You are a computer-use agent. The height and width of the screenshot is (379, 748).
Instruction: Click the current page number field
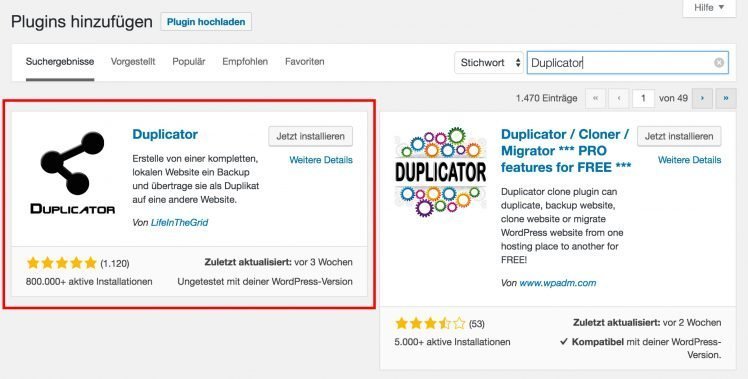tap(643, 98)
